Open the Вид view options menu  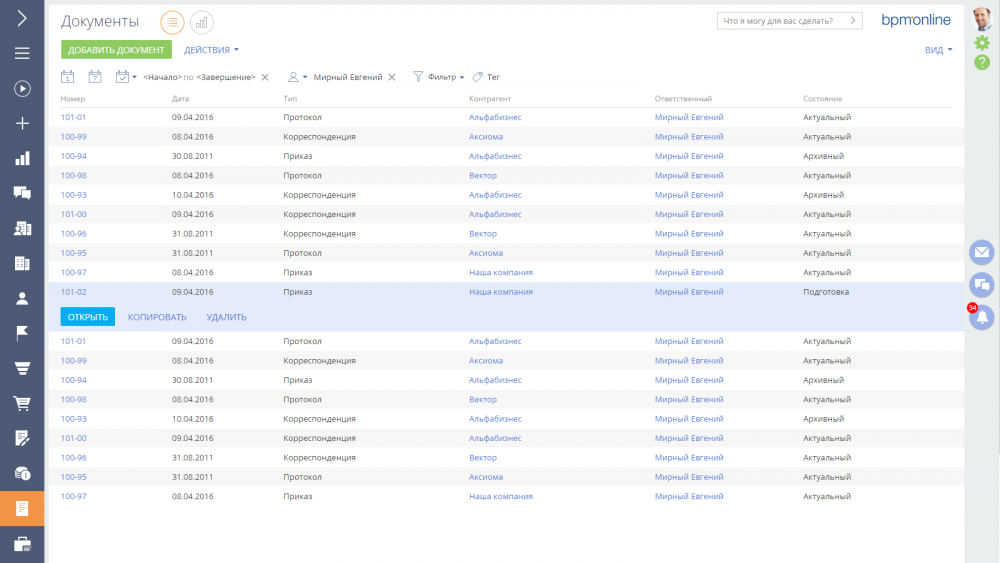click(938, 50)
